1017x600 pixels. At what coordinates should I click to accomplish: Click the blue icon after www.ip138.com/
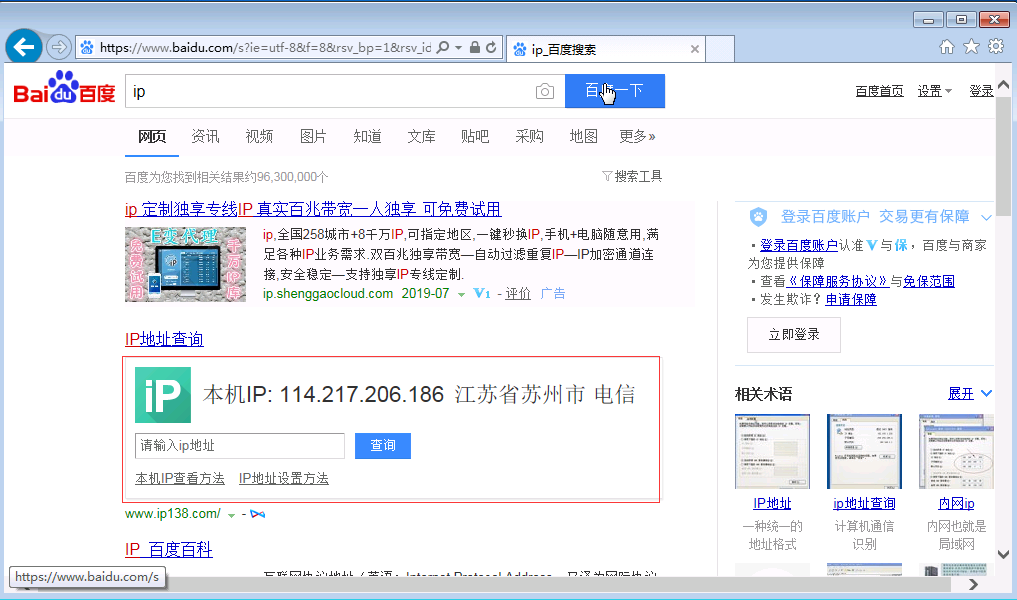coord(257,514)
